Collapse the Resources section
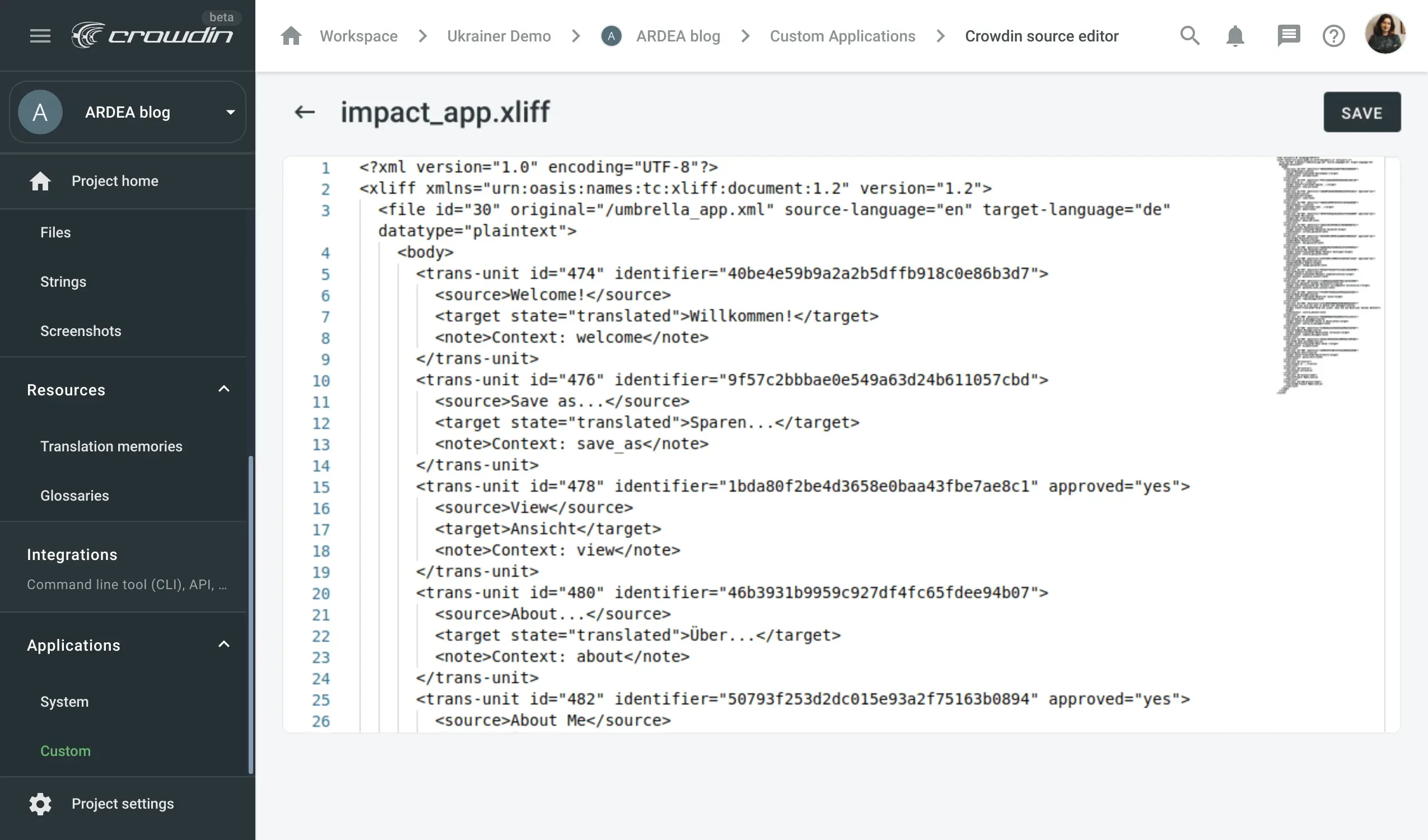 [223, 389]
